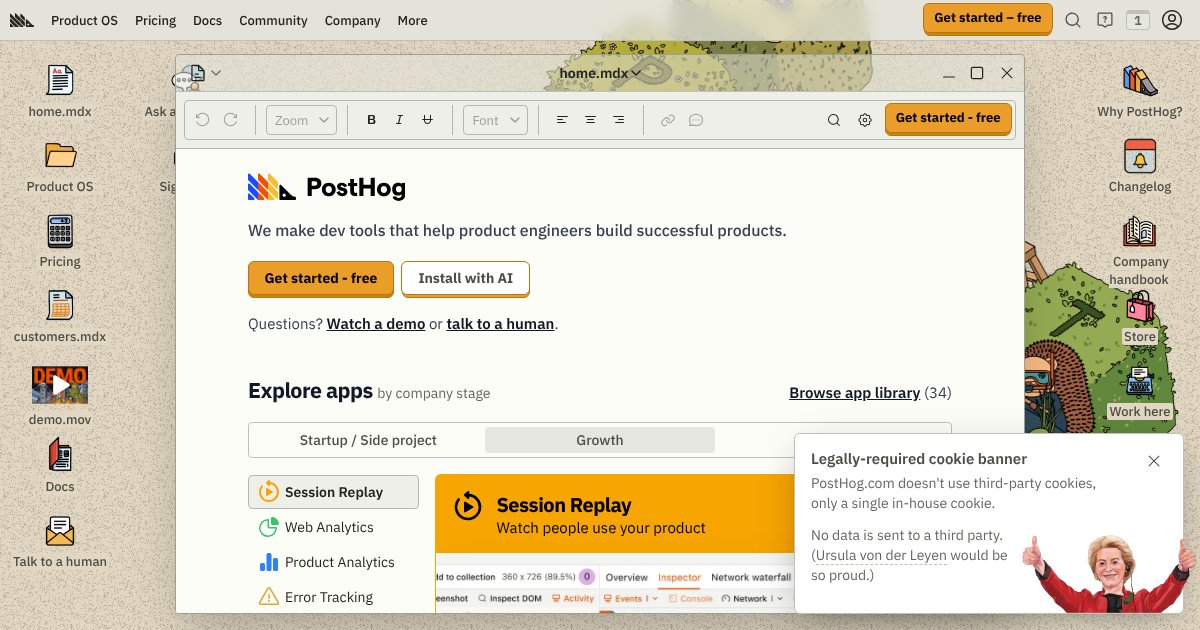The height and width of the screenshot is (630, 1200).
Task: Toggle italic formatting in the toolbar
Action: pos(399,120)
